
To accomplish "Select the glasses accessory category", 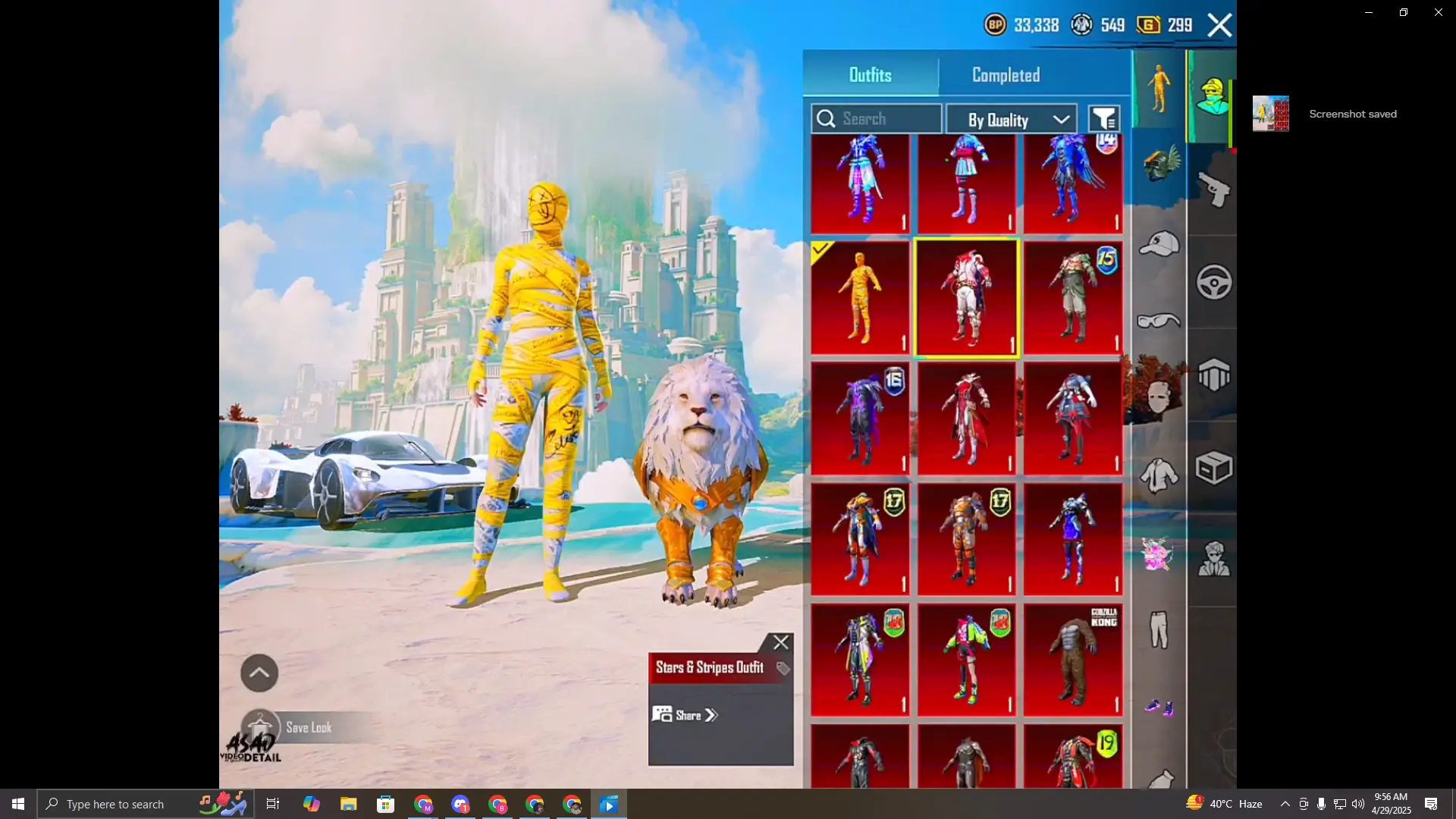I will (x=1159, y=321).
